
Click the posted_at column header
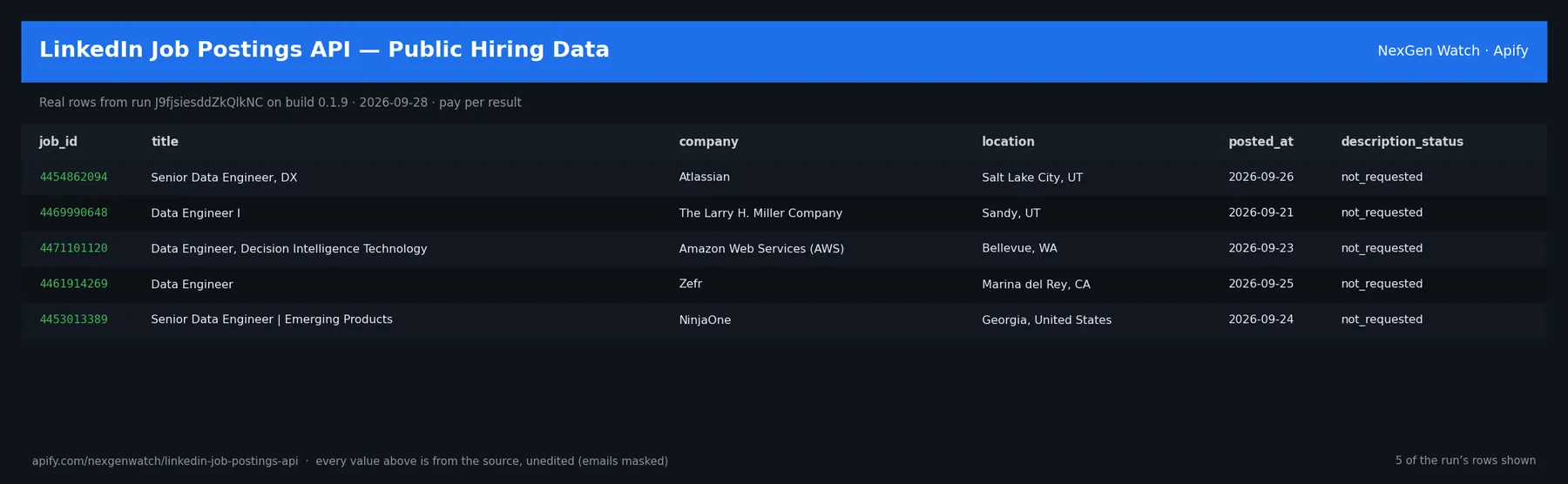pos(1260,141)
